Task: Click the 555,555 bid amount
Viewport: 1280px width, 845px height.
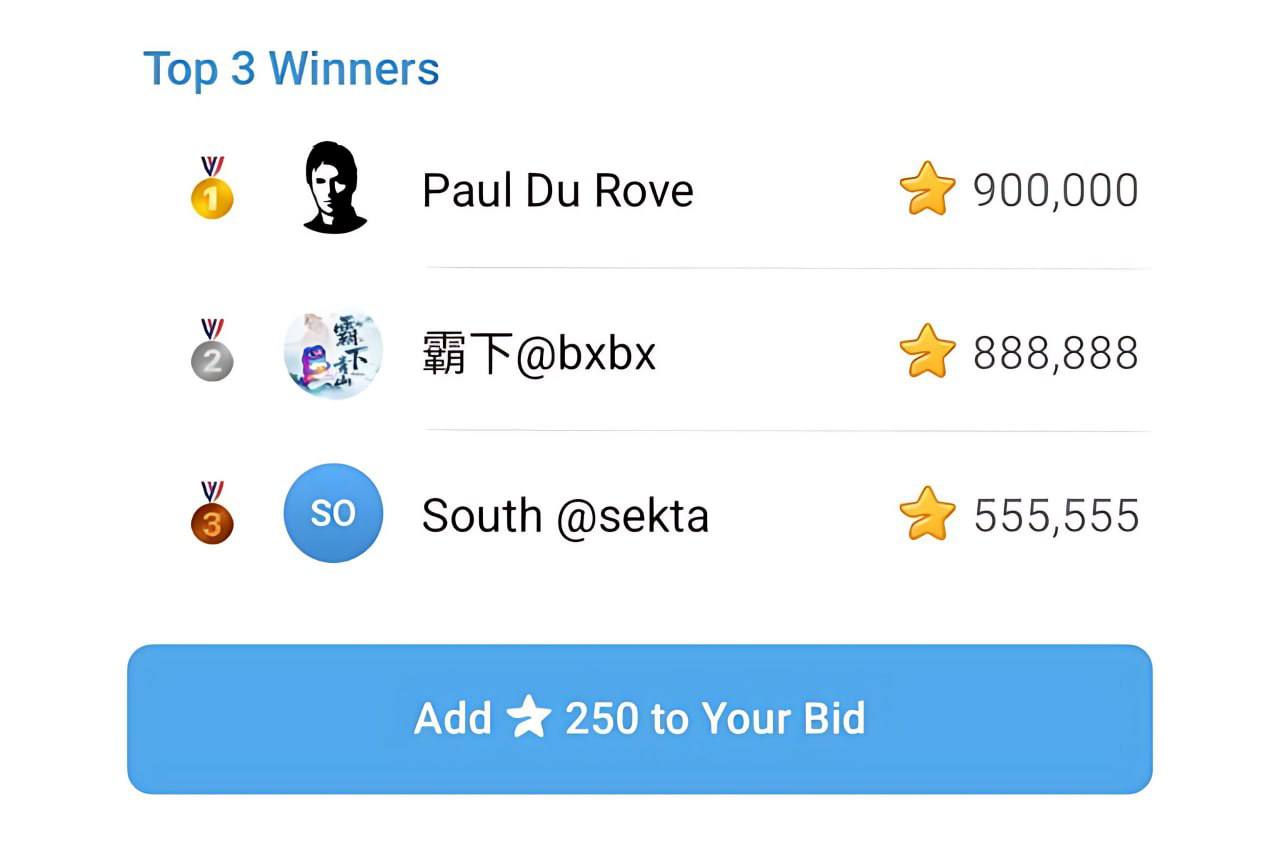Action: pyautogui.click(x=1056, y=516)
